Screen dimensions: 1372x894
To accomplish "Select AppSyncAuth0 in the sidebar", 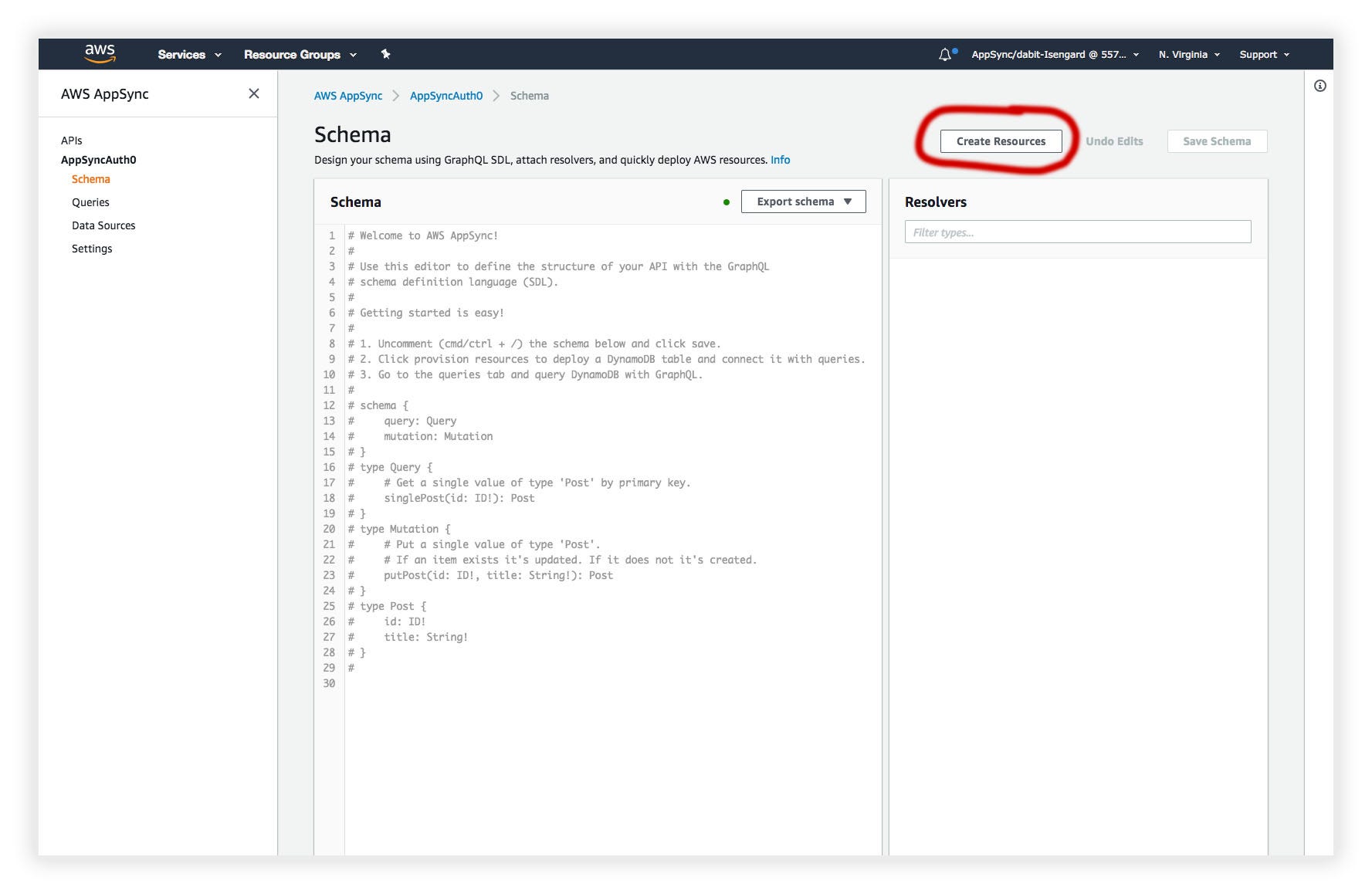I will click(99, 160).
